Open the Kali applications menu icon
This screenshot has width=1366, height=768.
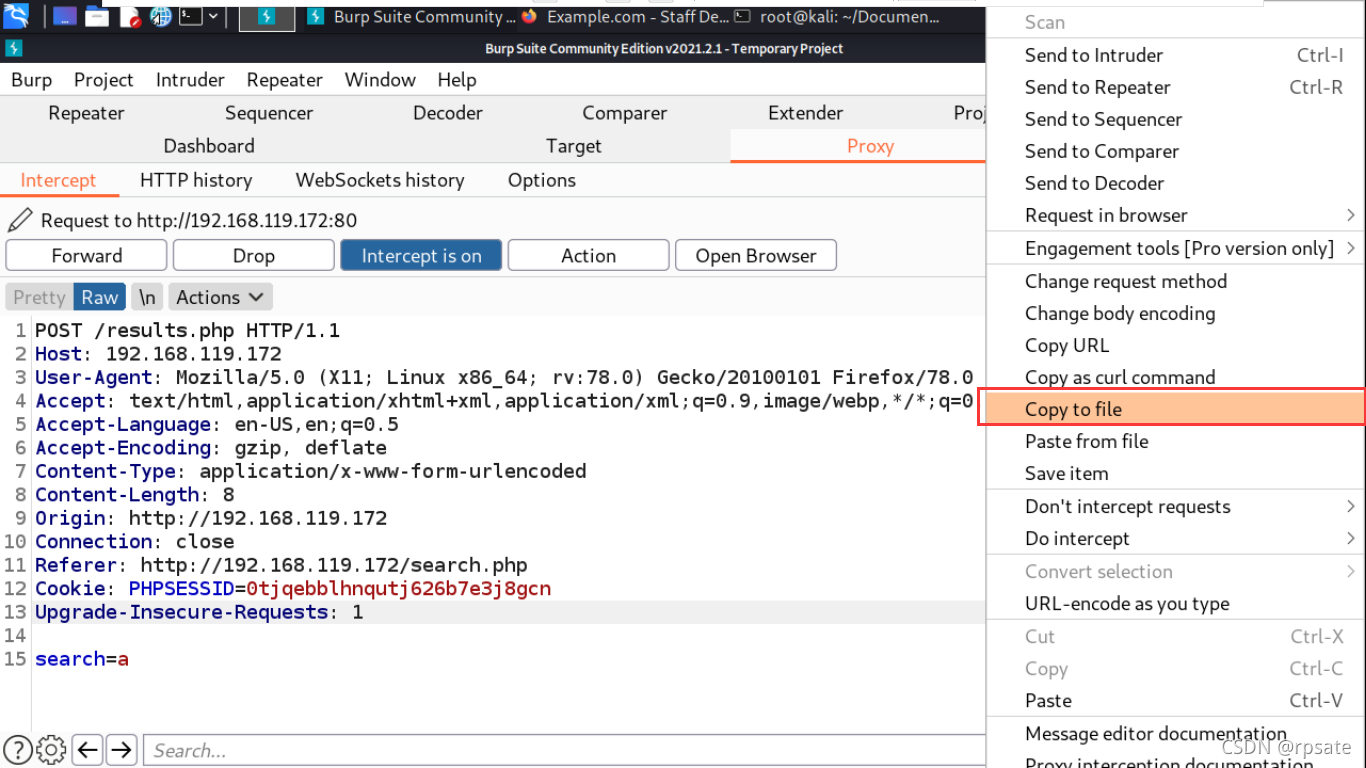[16, 16]
